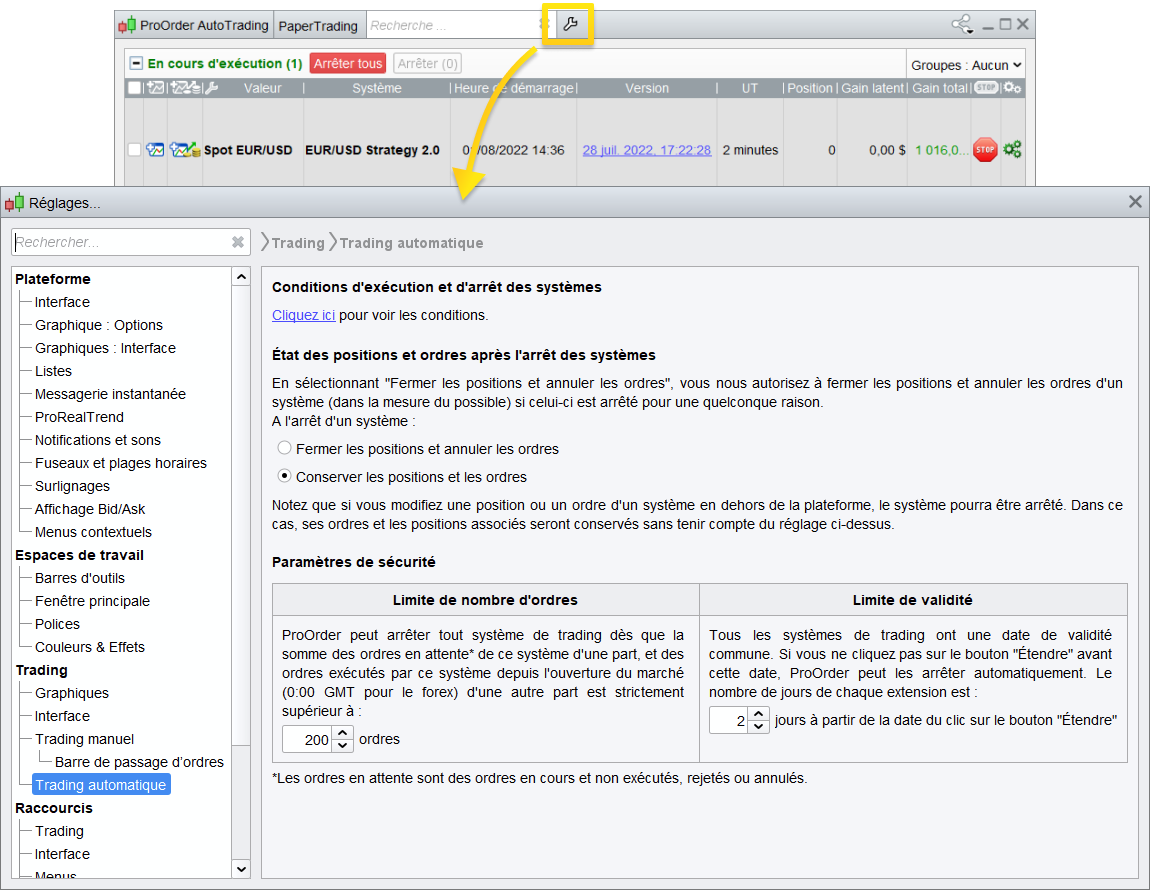Open Polices settings
This screenshot has height=890, width=1150.
(x=57, y=624)
